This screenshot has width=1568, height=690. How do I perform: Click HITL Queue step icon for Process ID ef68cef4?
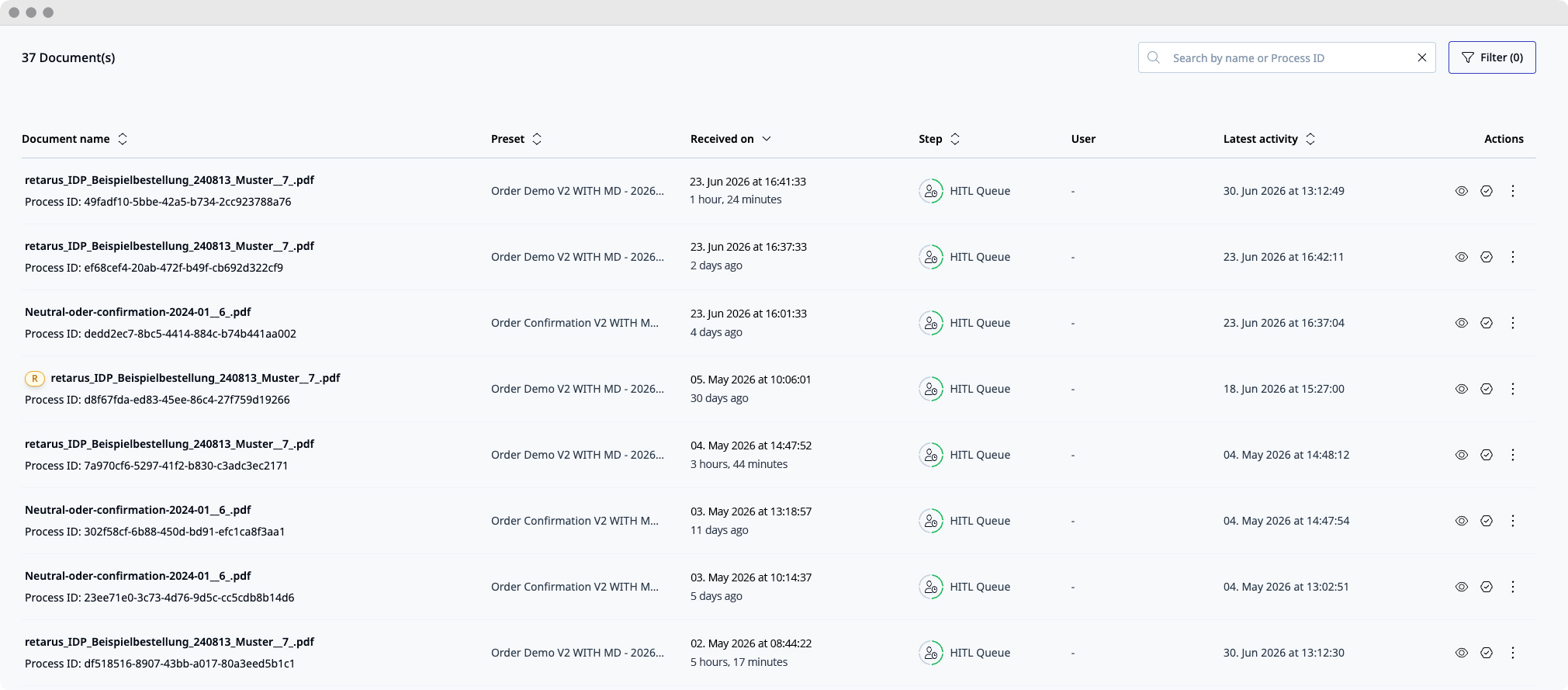pyautogui.click(x=931, y=257)
